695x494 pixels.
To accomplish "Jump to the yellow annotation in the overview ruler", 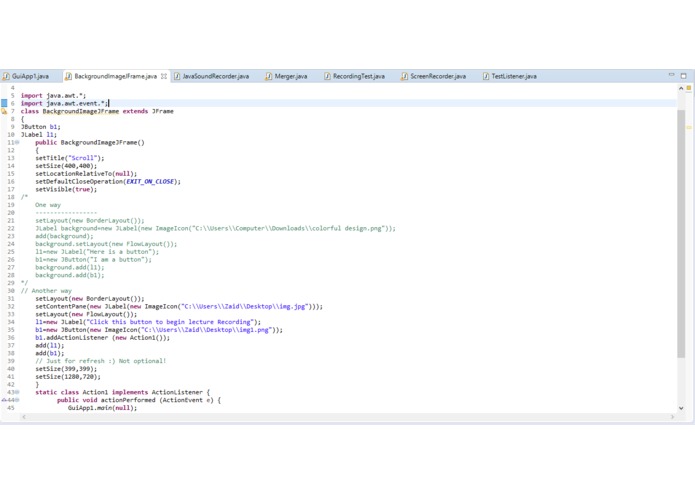I will tap(689, 128).
